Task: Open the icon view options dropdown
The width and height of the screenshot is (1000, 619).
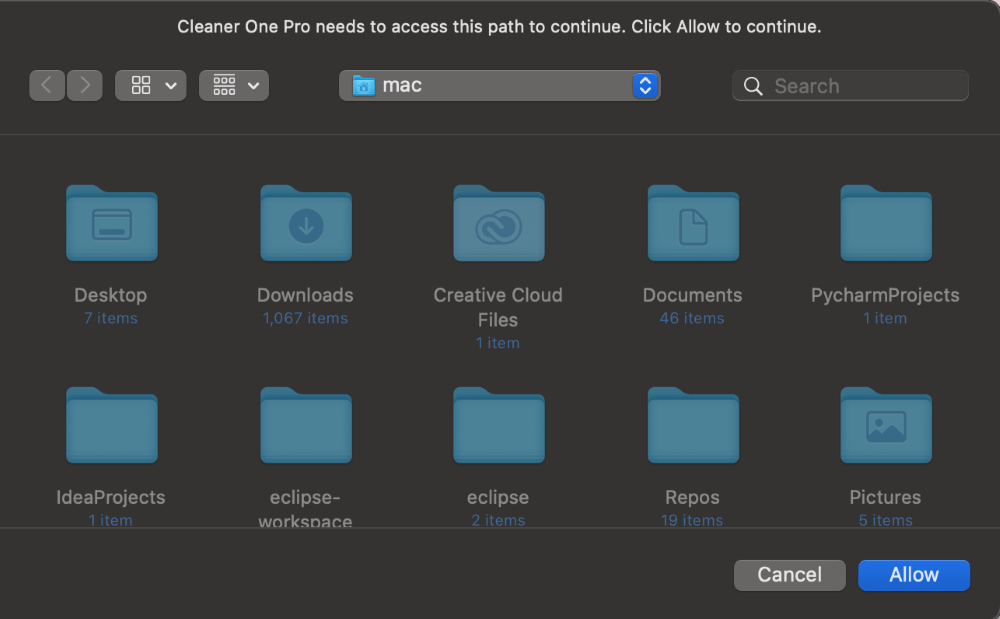Action: click(x=151, y=85)
